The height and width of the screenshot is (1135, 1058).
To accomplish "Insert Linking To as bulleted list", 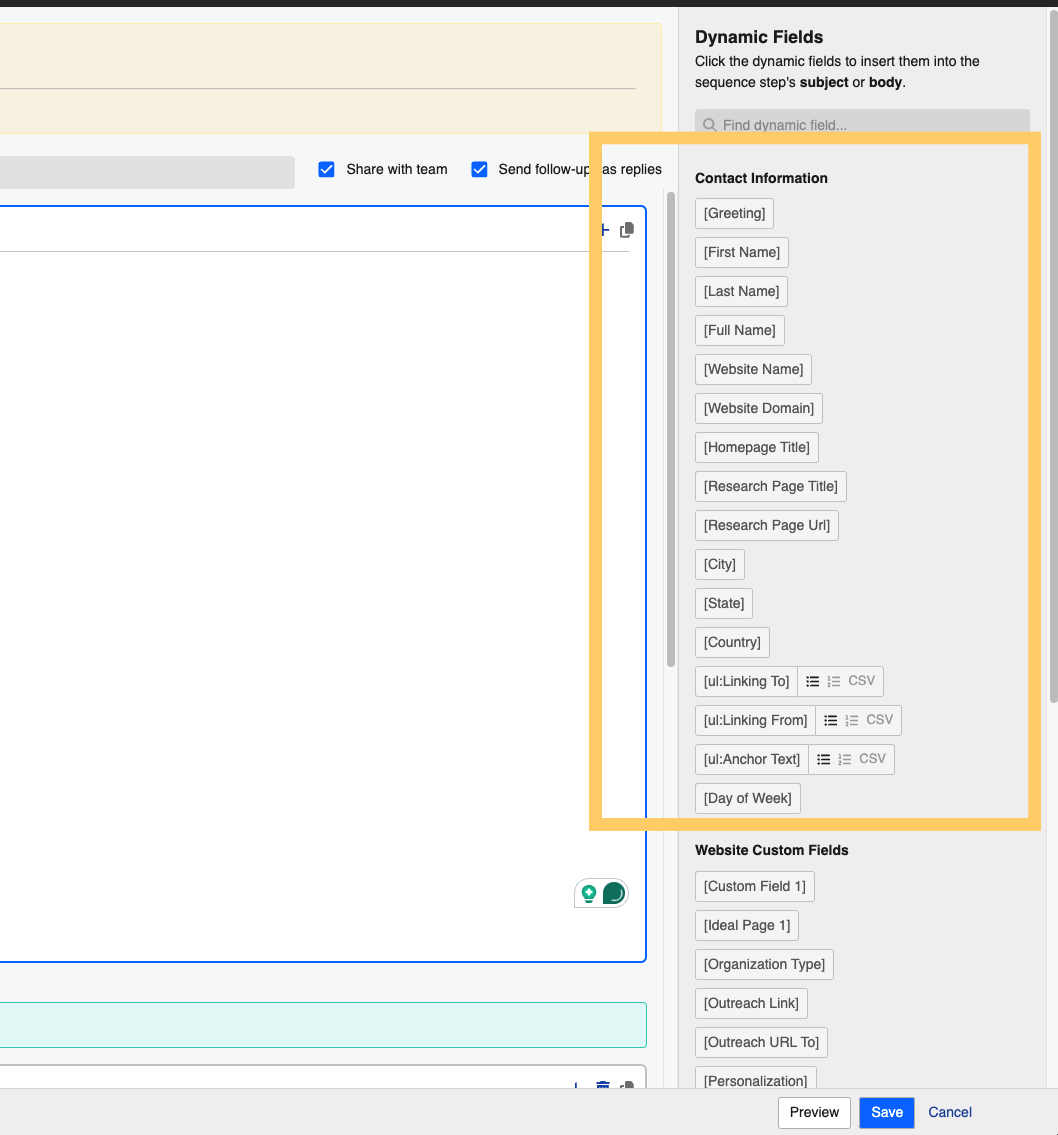I will click(813, 681).
